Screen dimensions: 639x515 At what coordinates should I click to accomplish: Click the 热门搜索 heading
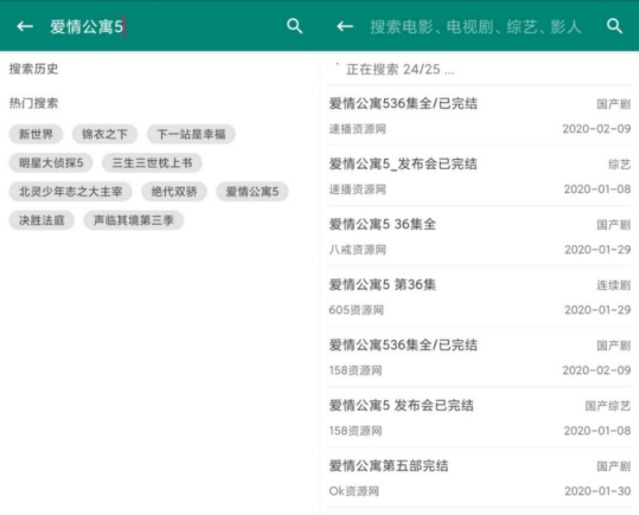(x=34, y=103)
